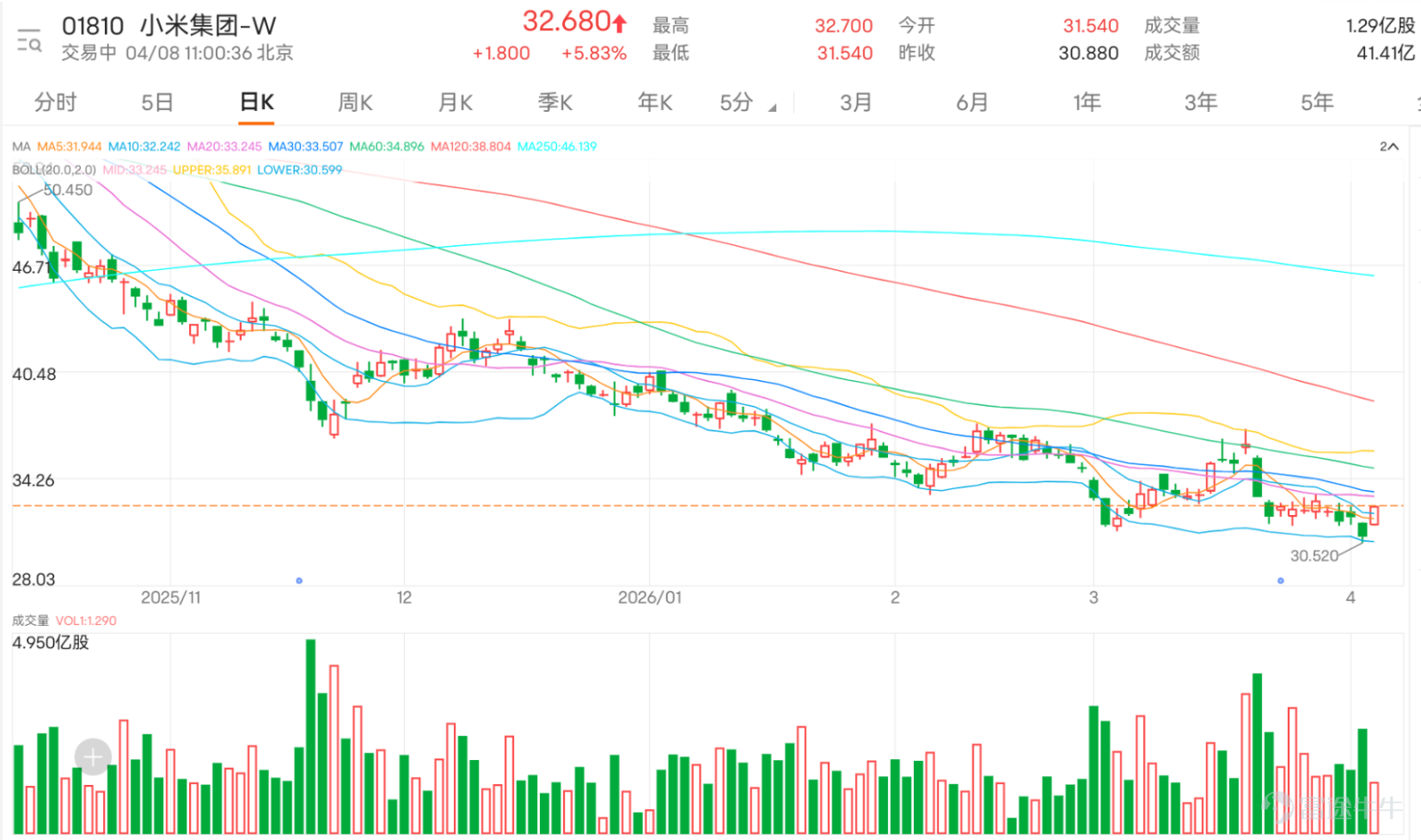The height and width of the screenshot is (840, 1421).
Task: Click the MA250:46.139 indicator value
Action: 557,147
